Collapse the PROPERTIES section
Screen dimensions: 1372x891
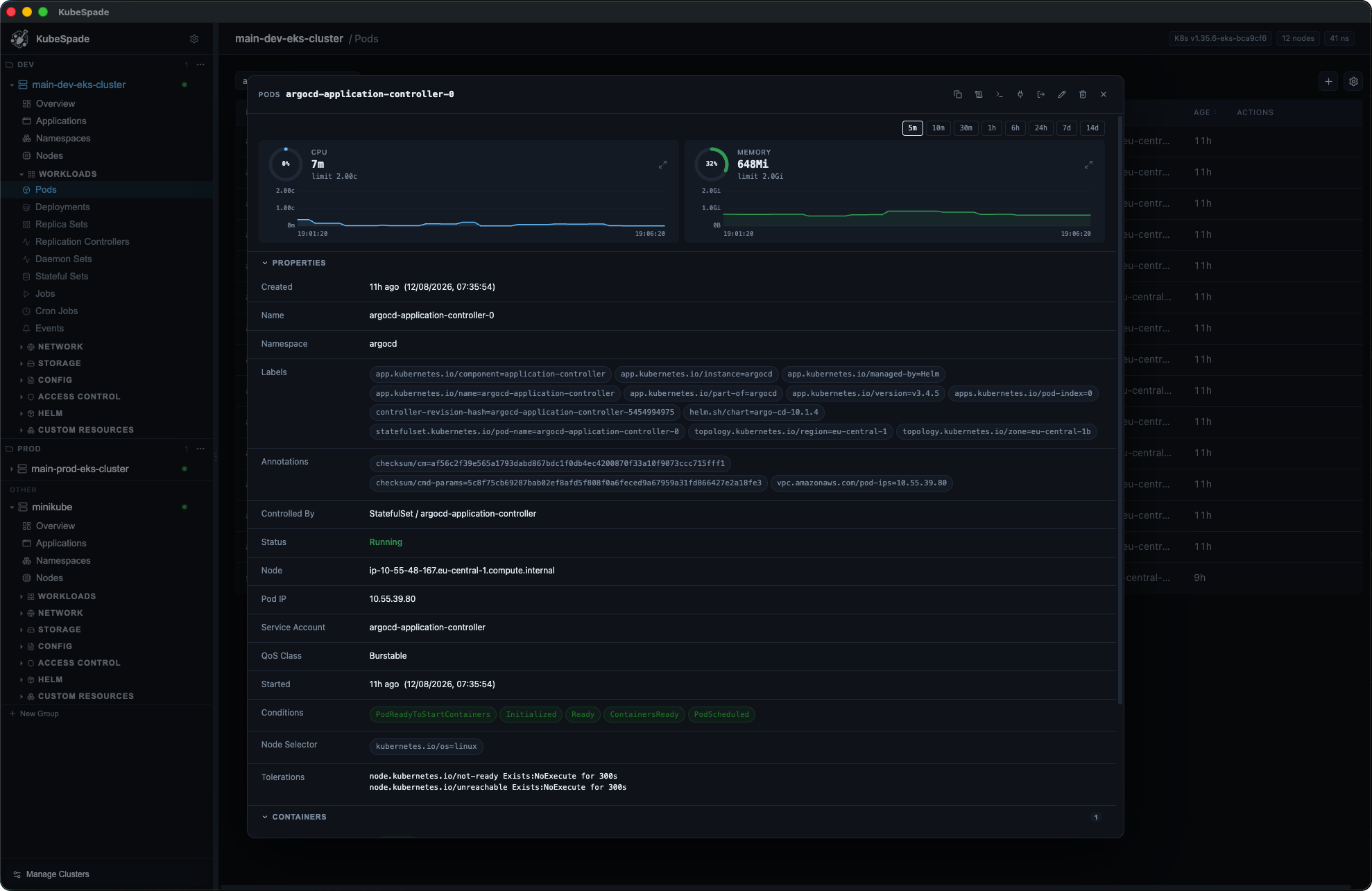[x=293, y=263]
